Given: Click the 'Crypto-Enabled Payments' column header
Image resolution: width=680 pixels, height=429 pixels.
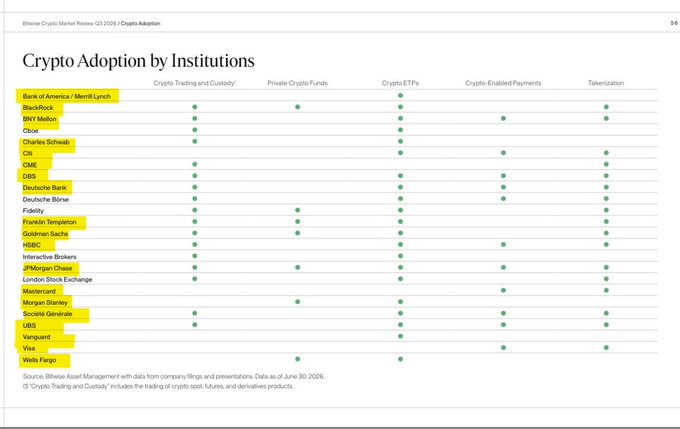Looking at the screenshot, I should (503, 83).
